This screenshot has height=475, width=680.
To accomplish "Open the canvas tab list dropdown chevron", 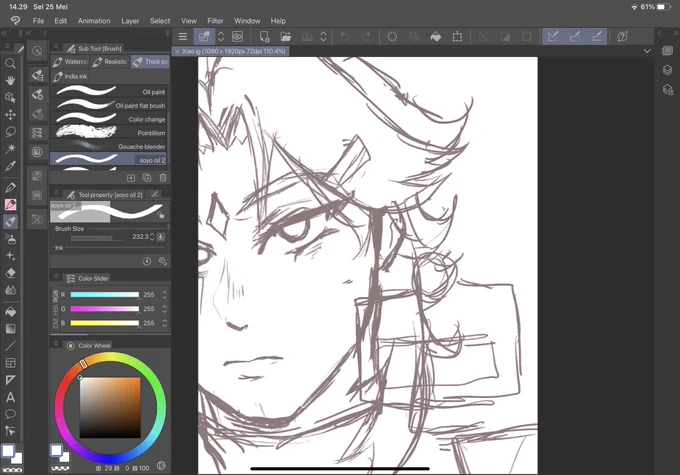I will (647, 51).
